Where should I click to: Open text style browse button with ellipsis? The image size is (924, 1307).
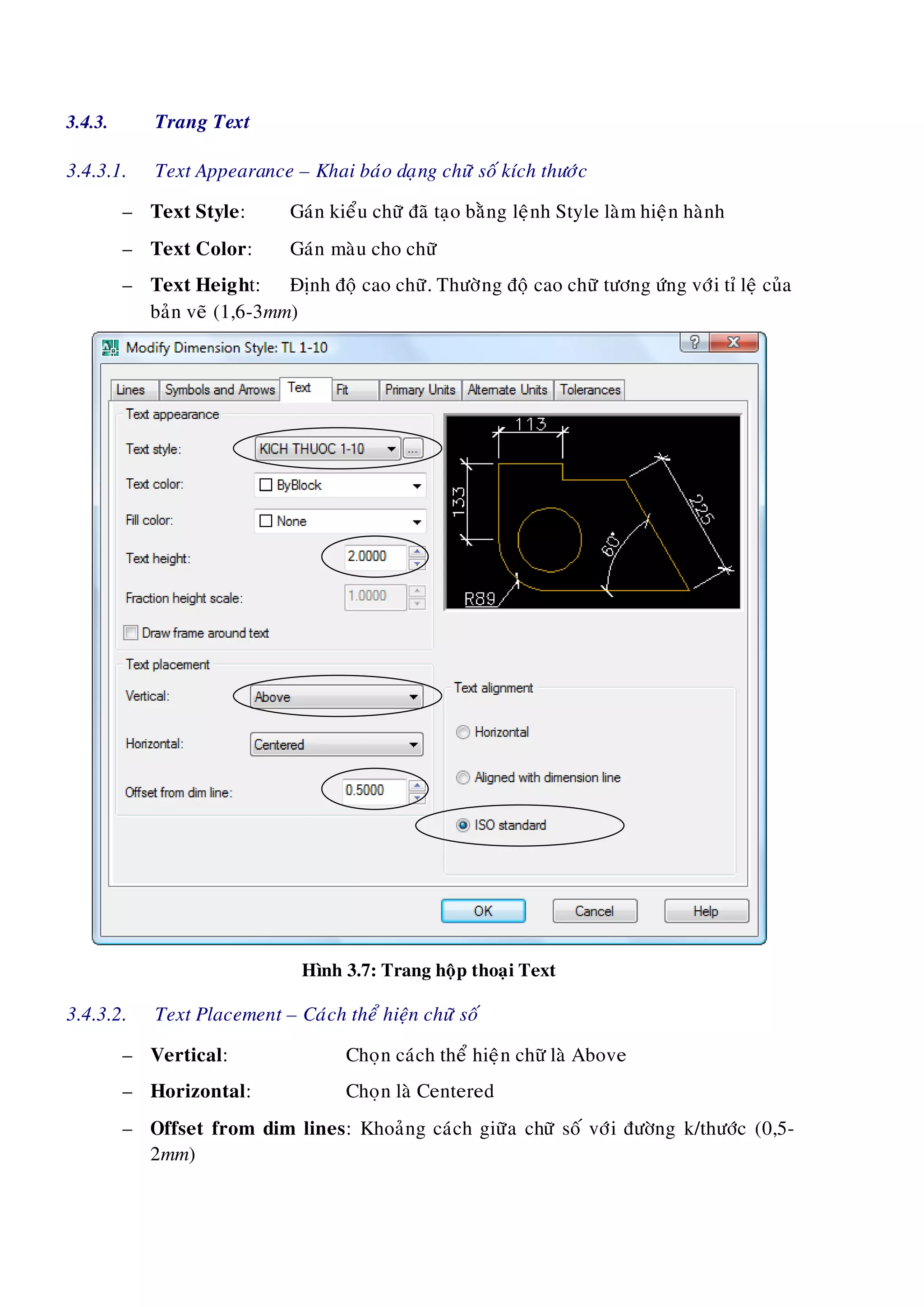pyautogui.click(x=412, y=449)
